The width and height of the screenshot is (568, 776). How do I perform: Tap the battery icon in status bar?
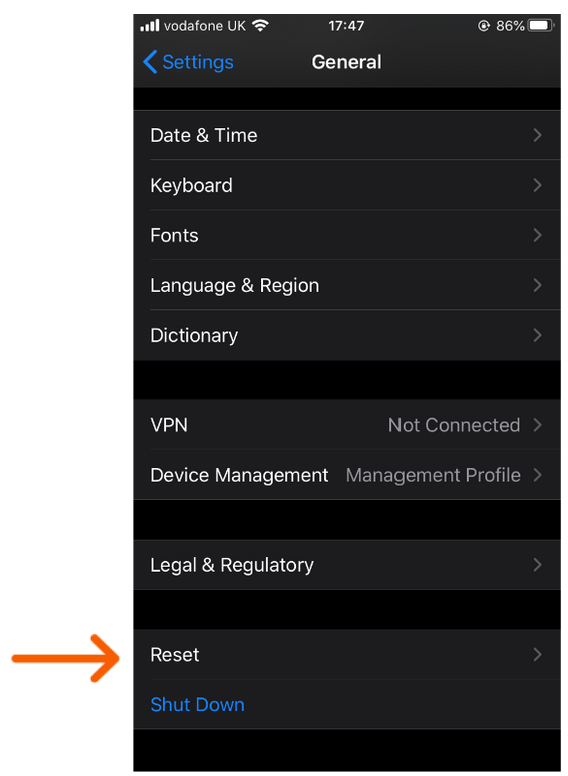coord(541,25)
